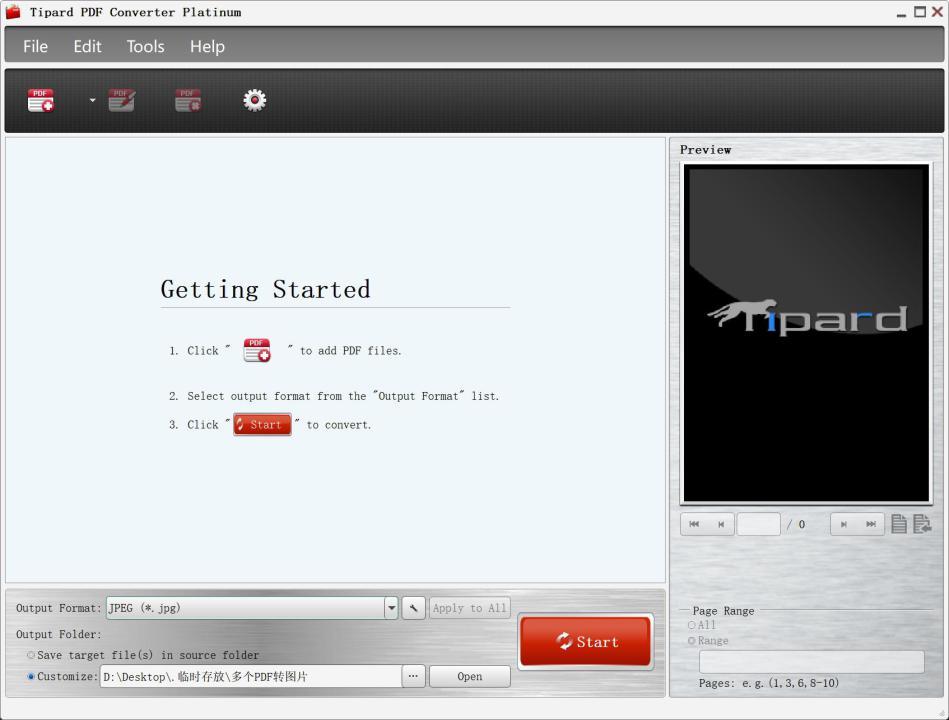The height and width of the screenshot is (720, 949).
Task: Click the Remove PDF toolbar icon
Action: click(188, 100)
